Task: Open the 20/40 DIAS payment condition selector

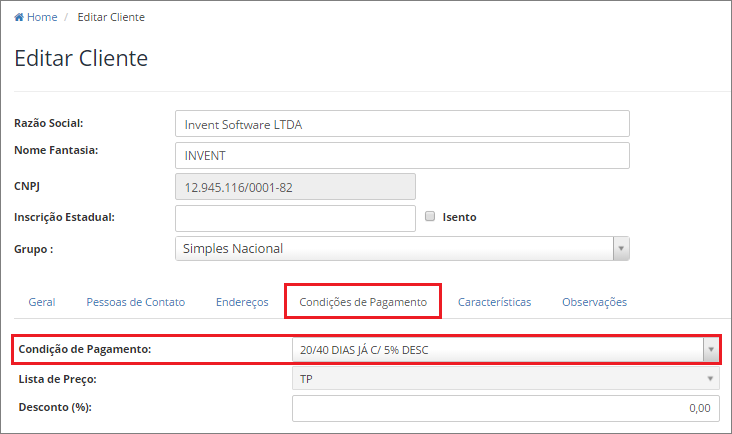Action: point(506,350)
